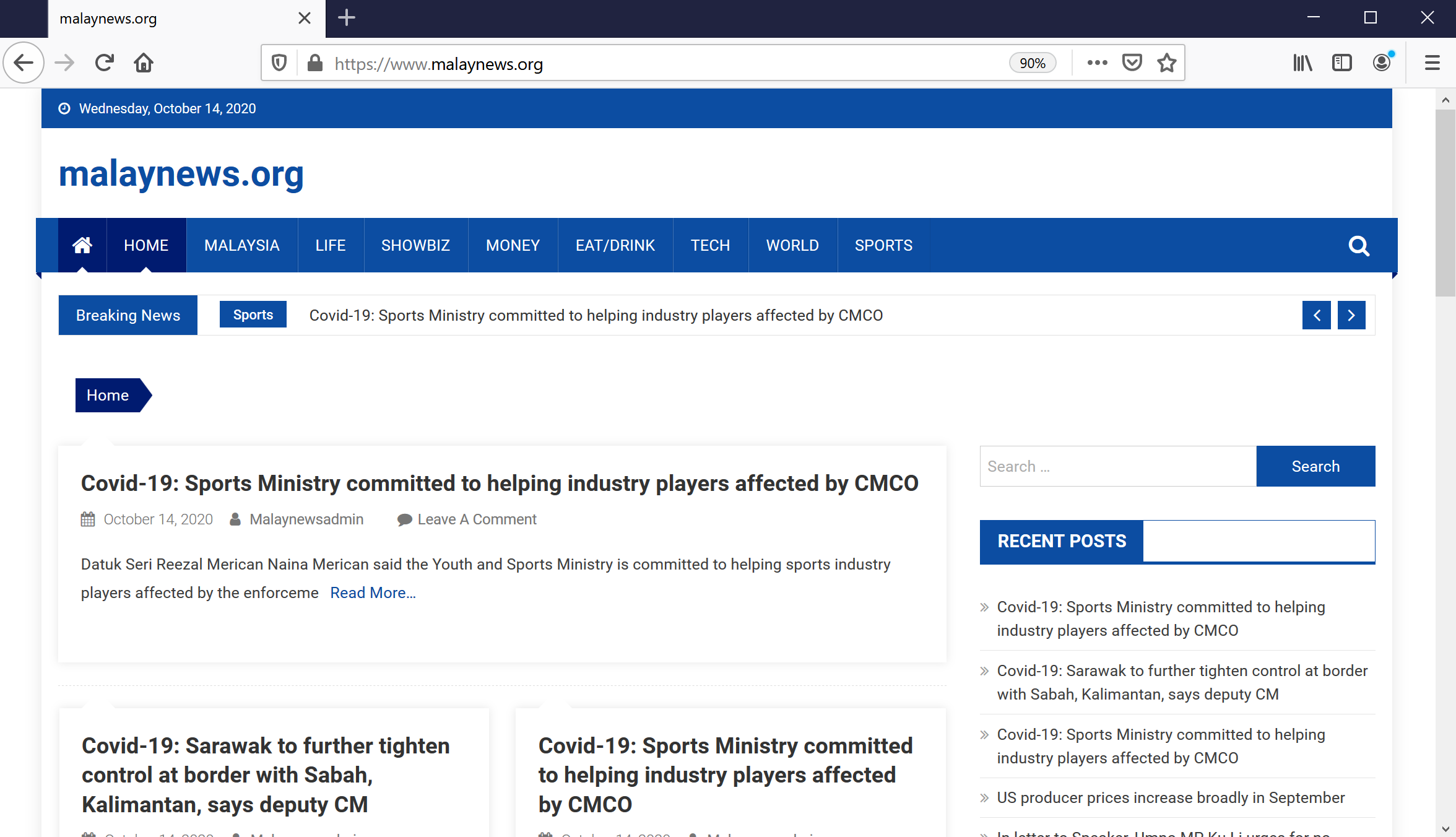Open the Sports Ministry article in lower card
1456x837 pixels.
[x=726, y=775]
